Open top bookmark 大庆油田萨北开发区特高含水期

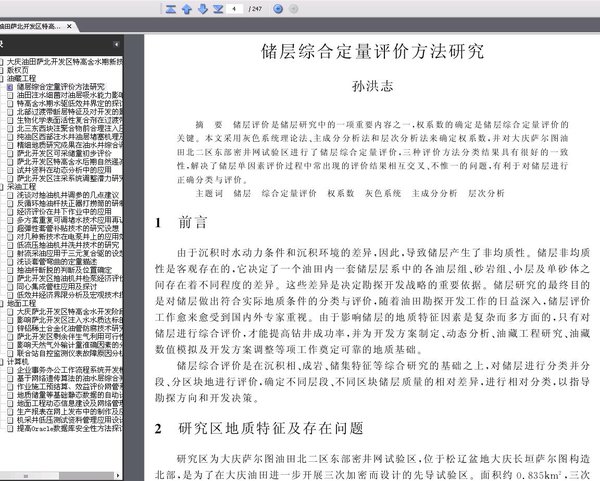tap(65, 62)
